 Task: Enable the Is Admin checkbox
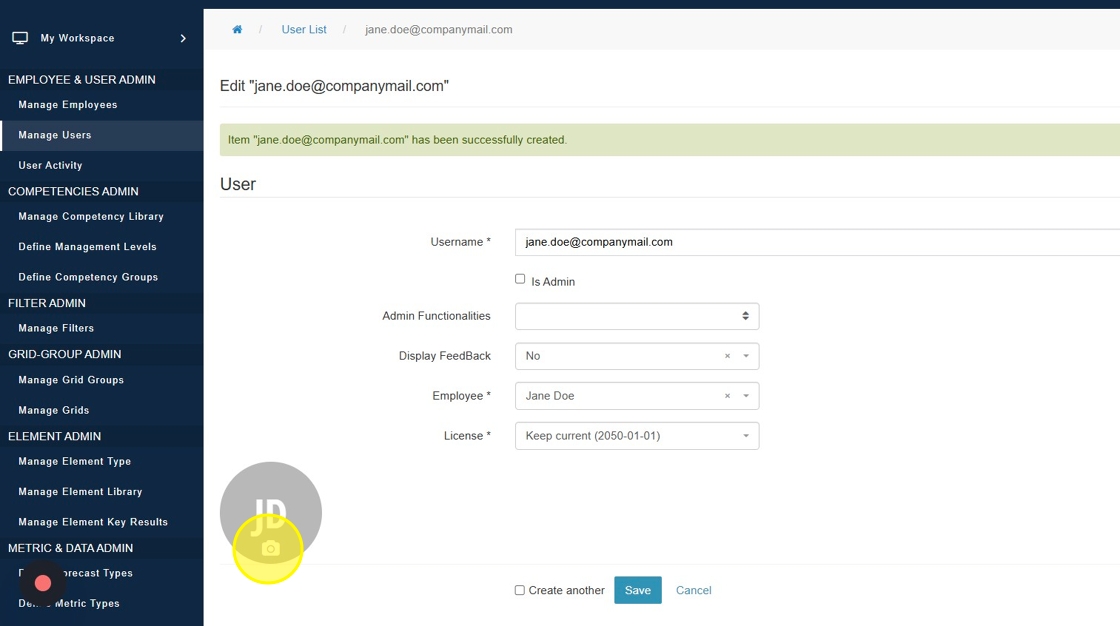pos(520,279)
